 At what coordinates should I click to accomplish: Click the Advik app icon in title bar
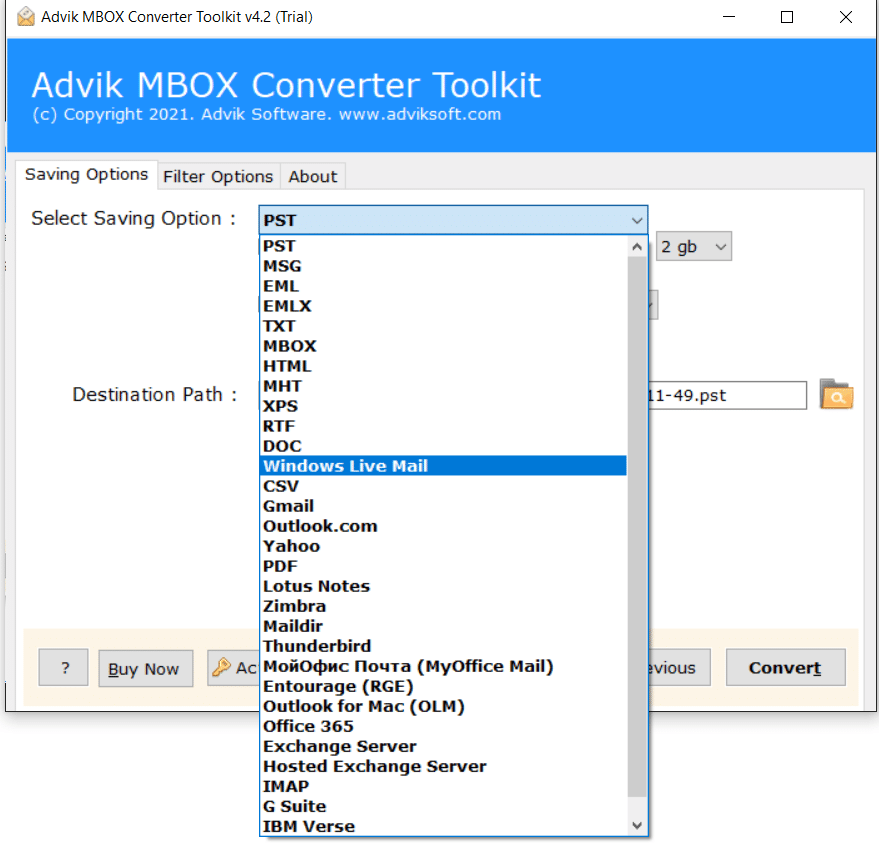(x=25, y=17)
